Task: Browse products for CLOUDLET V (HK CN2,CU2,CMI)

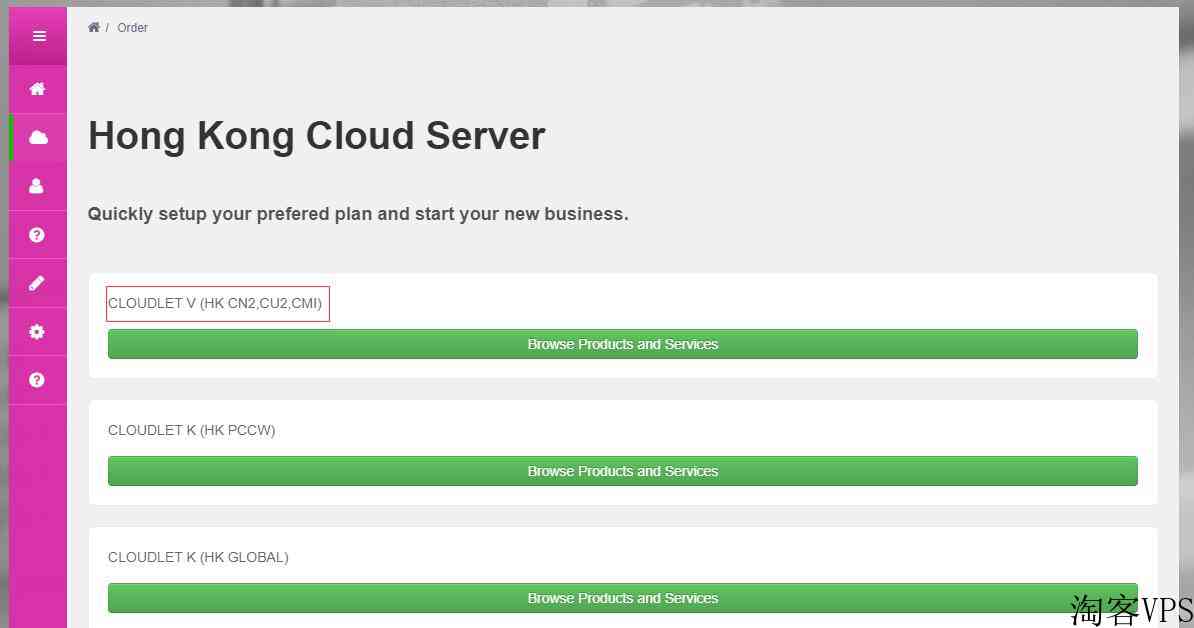Action: 623,344
